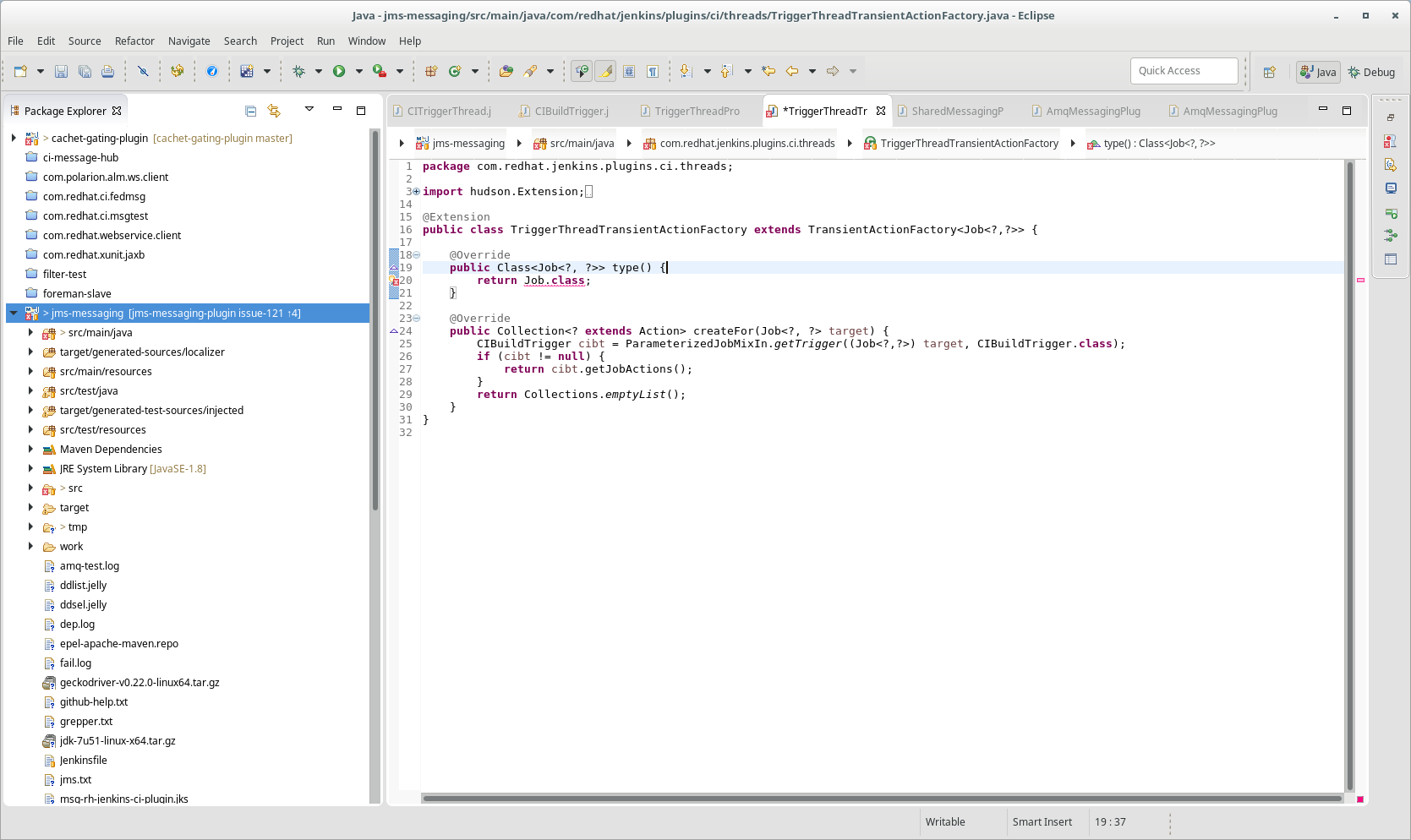Launch Debug with the green bug icon
Viewport: 1411px width, 840px height.
coord(298,72)
